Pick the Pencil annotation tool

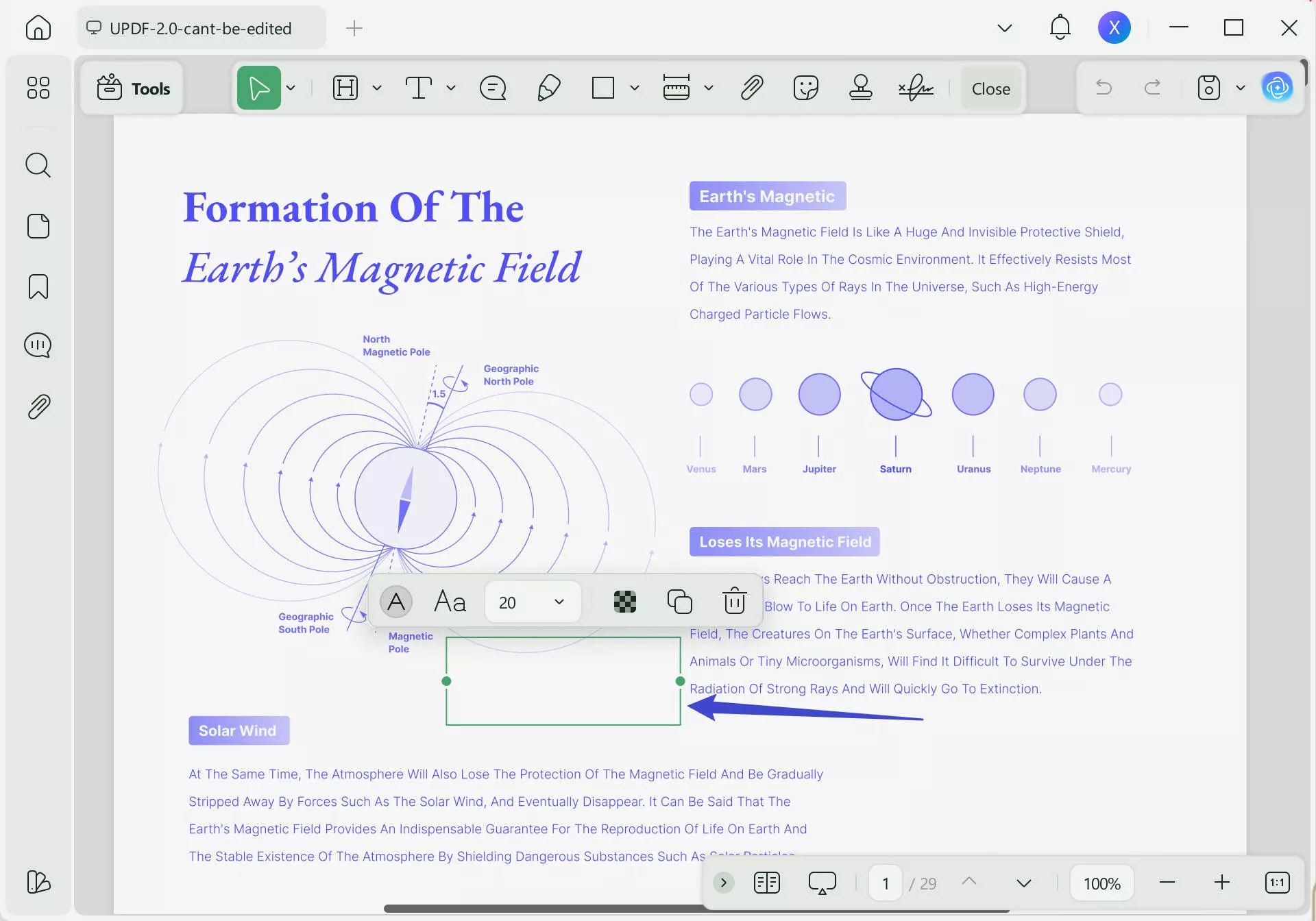[548, 88]
